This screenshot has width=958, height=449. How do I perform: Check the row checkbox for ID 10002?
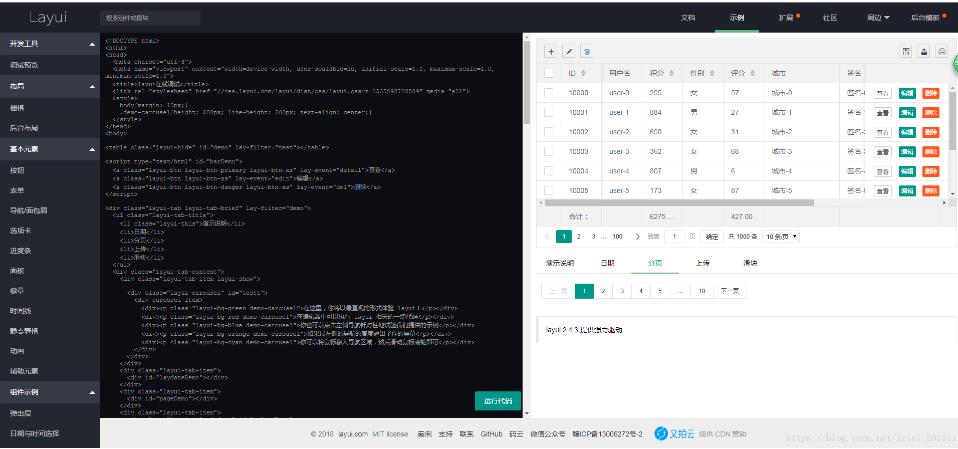(549, 132)
